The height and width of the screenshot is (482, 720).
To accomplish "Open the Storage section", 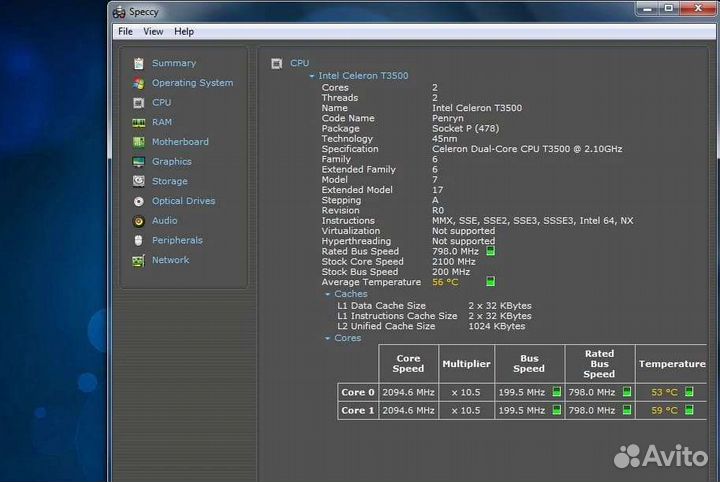I will pos(169,182).
